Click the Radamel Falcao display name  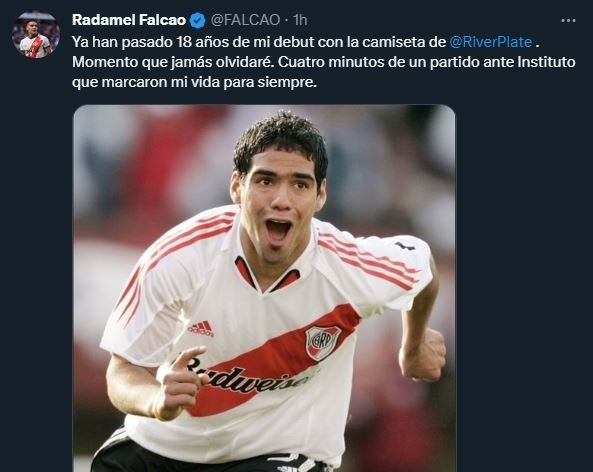pos(129,20)
